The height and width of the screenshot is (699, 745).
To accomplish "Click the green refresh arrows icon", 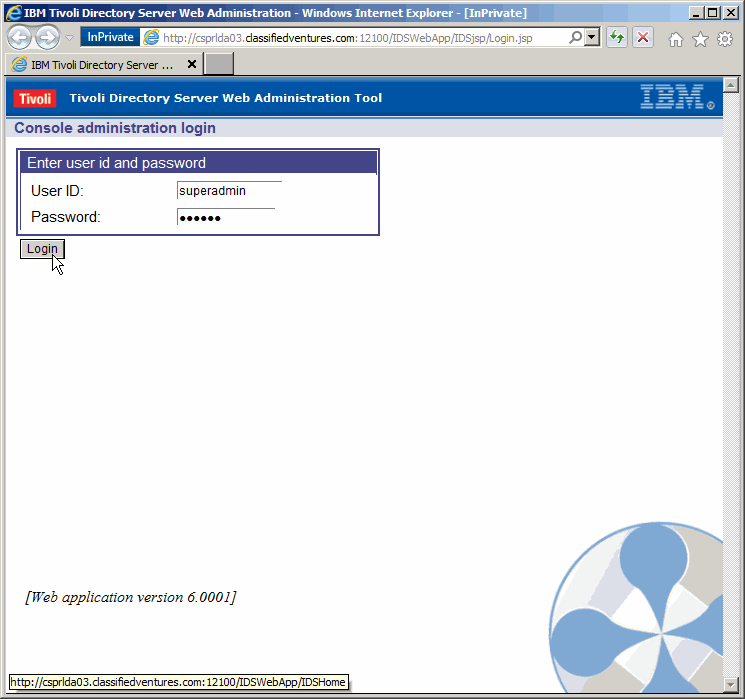I will (617, 38).
